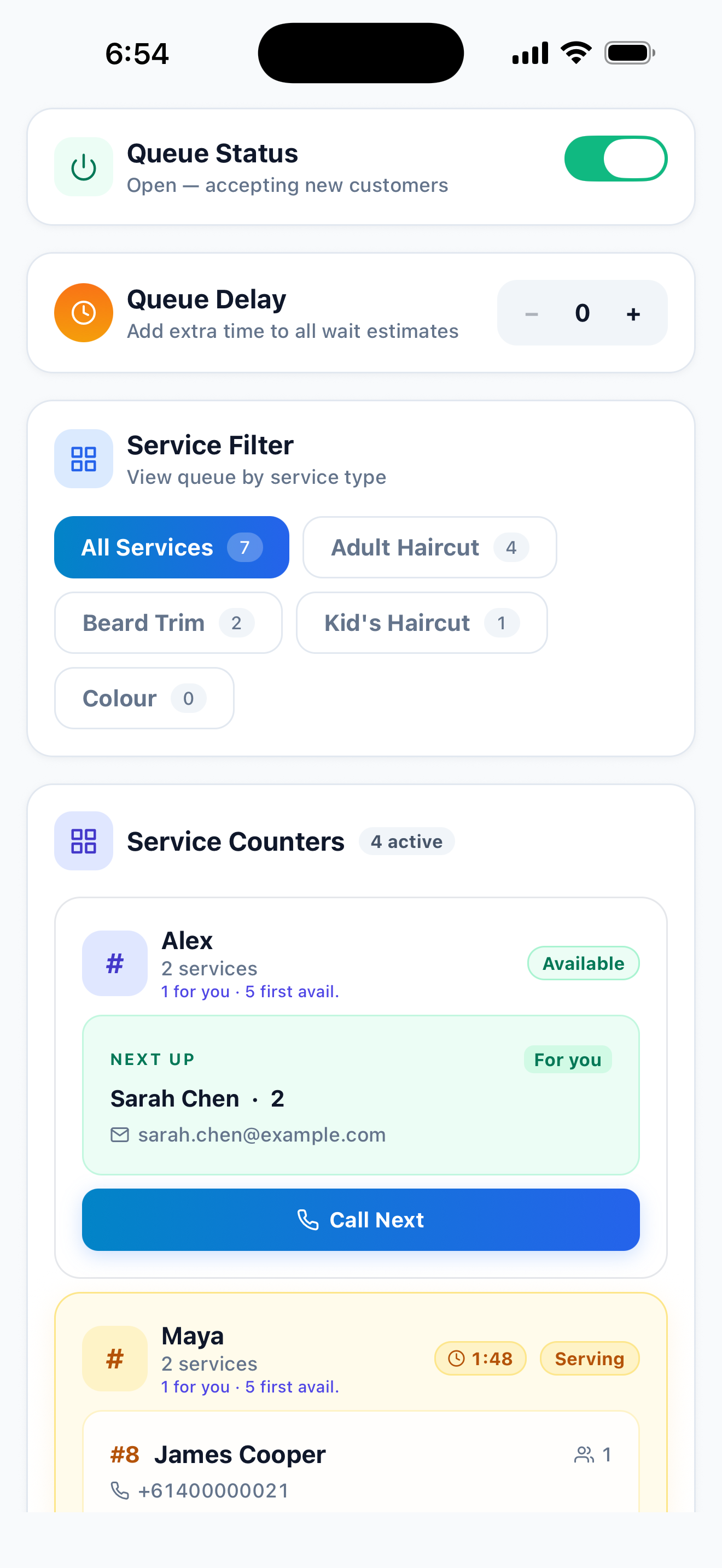Image resolution: width=722 pixels, height=1568 pixels.
Task: Filter queue by Adult Haircut
Action: click(x=430, y=547)
